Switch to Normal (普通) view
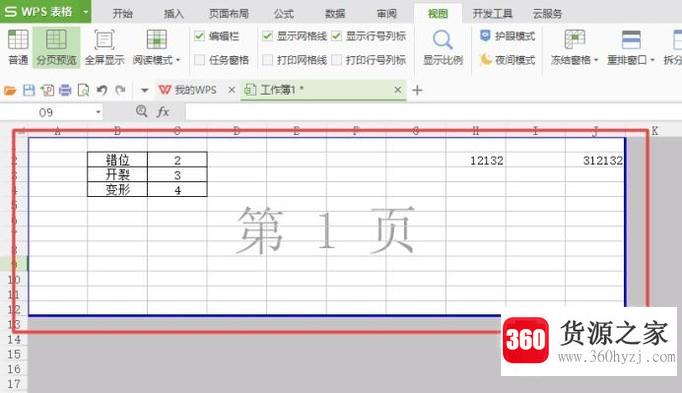The image size is (682, 393). click(x=18, y=47)
